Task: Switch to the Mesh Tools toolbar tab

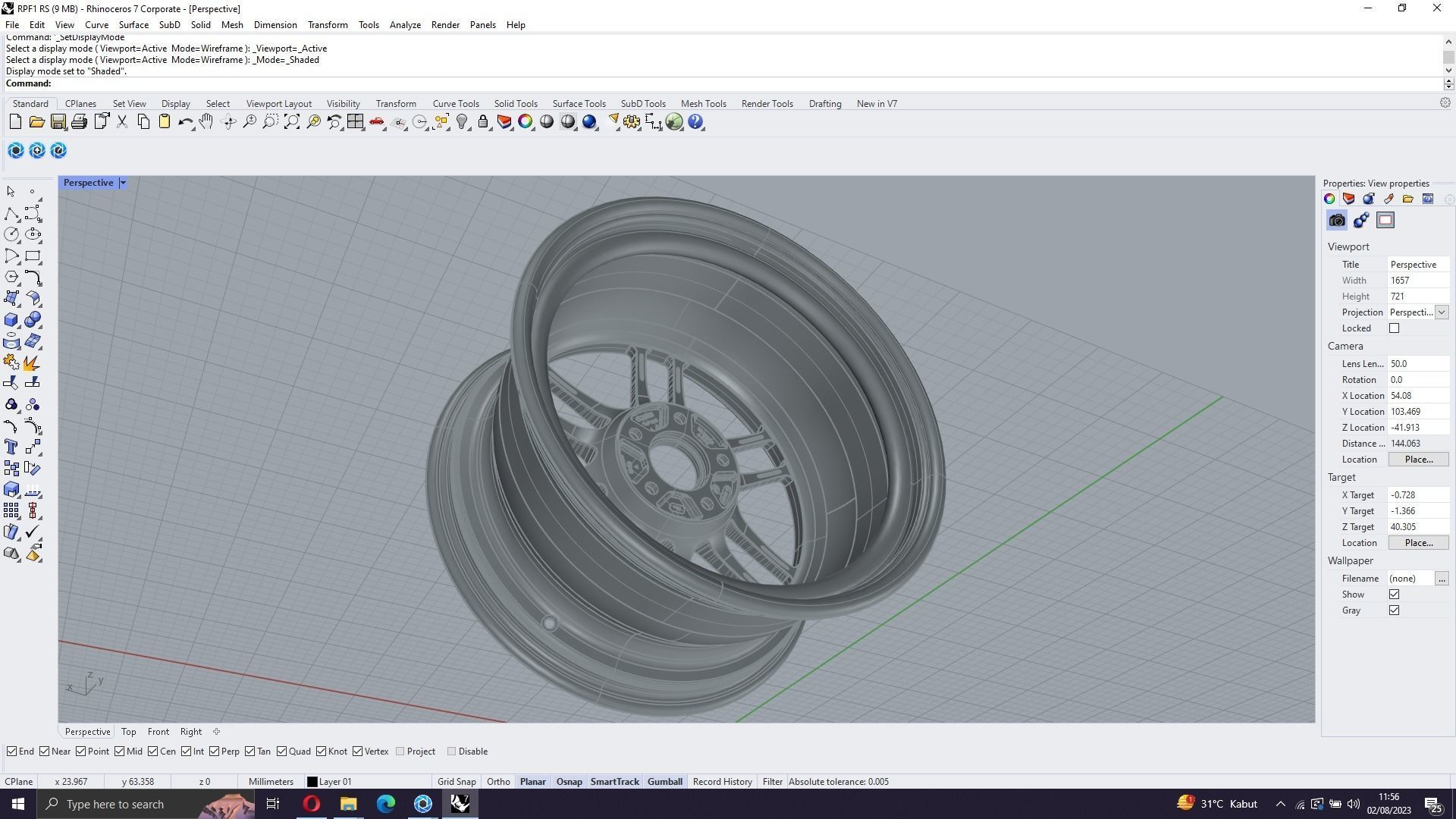Action: 703,104
